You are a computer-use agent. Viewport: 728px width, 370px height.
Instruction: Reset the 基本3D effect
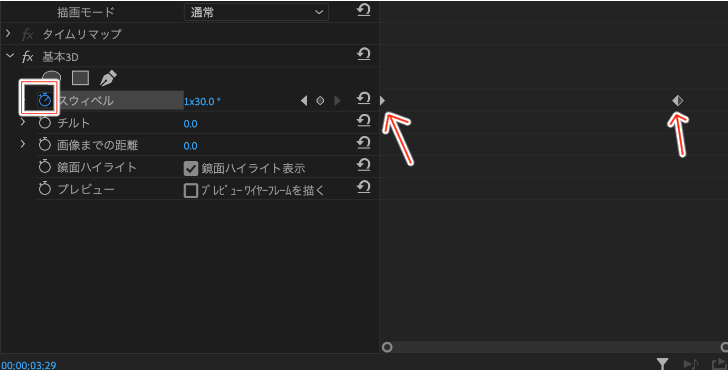[x=364, y=55]
